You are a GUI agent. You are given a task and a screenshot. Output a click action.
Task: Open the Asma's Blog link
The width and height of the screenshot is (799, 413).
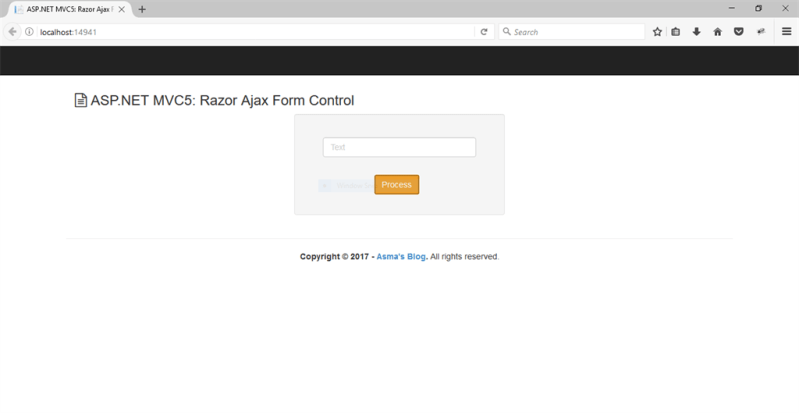coord(401,256)
